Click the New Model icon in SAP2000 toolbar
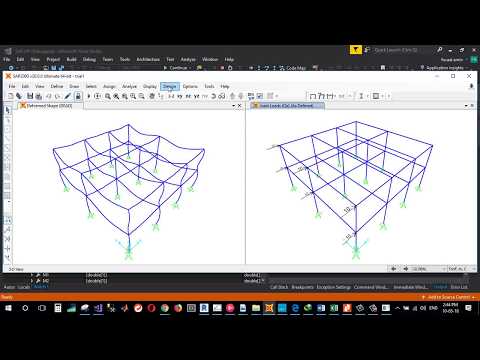 11,96
